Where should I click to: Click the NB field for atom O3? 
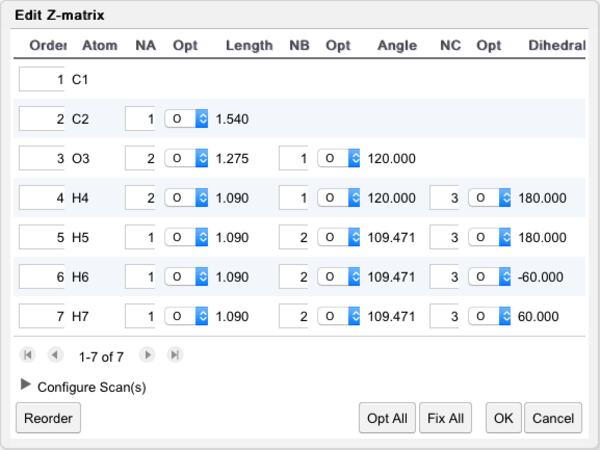tap(293, 158)
